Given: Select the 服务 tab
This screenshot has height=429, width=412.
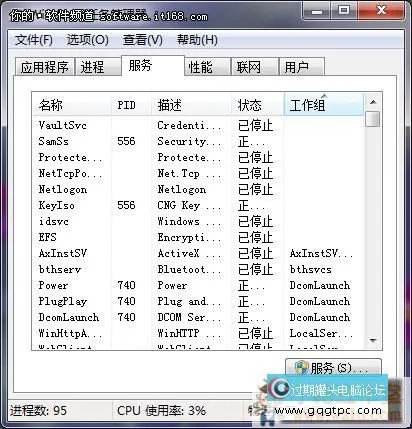Looking at the screenshot, I should pos(153,66).
